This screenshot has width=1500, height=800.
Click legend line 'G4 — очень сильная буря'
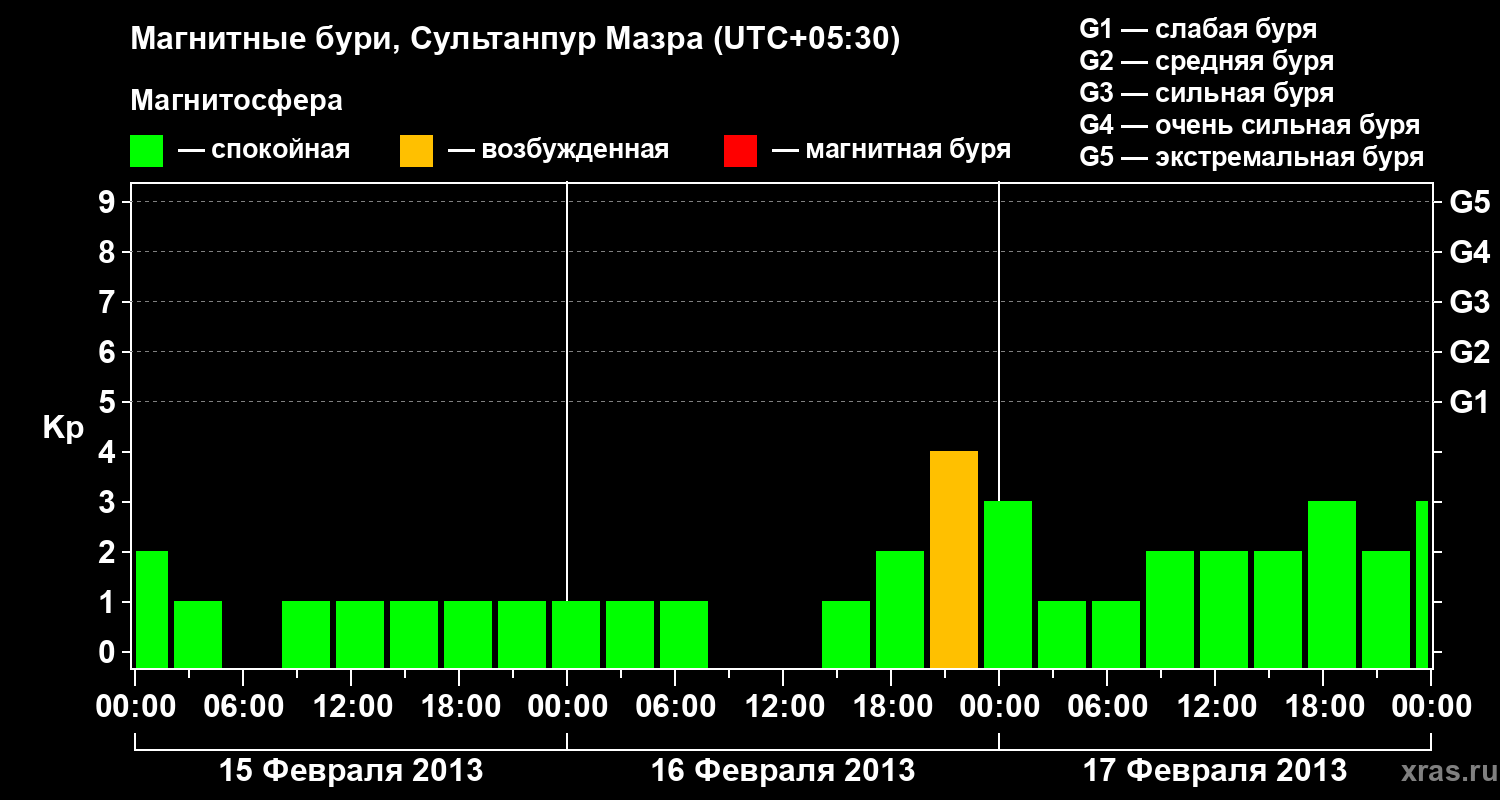[1249, 125]
